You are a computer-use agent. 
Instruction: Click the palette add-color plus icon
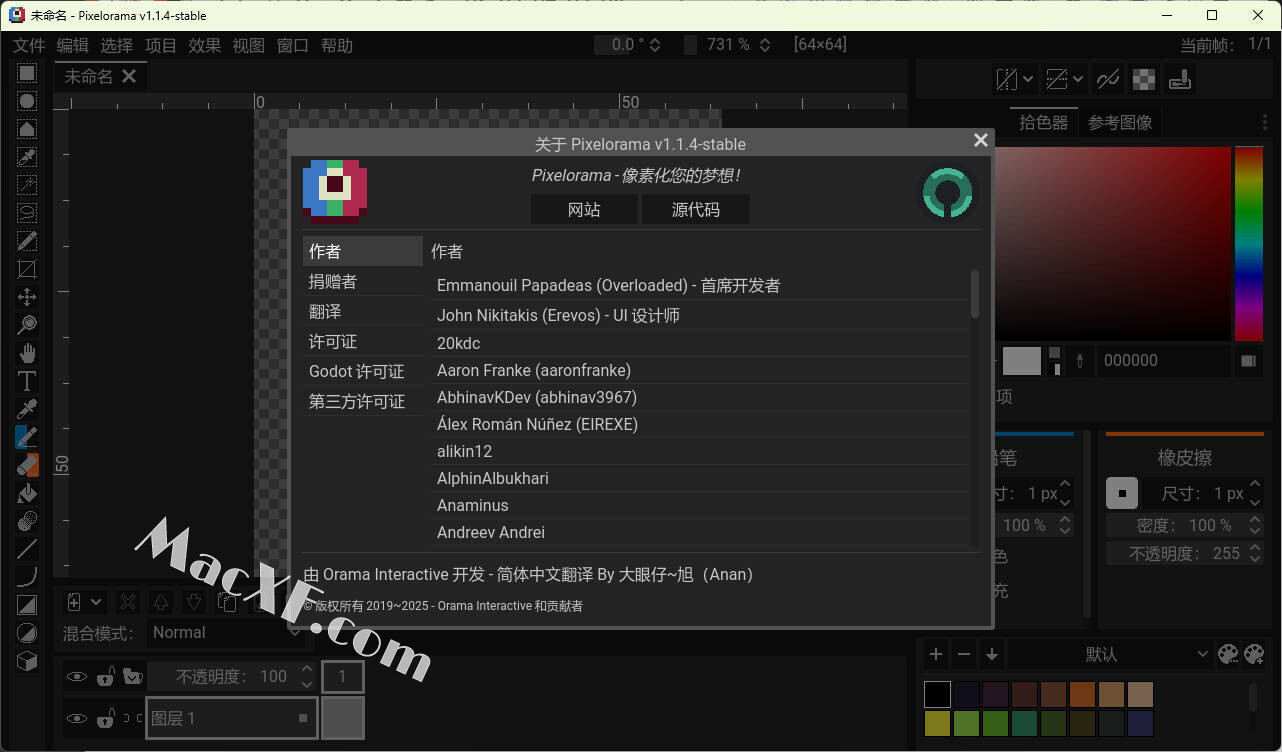(x=936, y=654)
